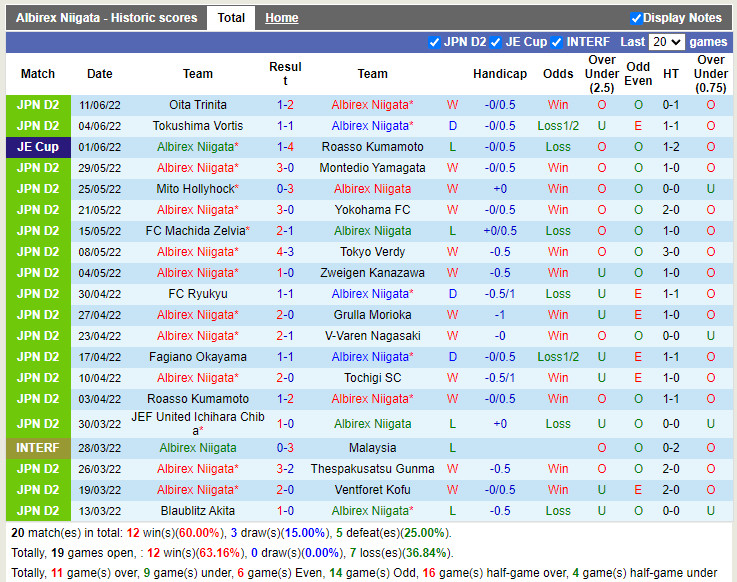Open JEF United Ichihara Chiba link

(x=198, y=423)
